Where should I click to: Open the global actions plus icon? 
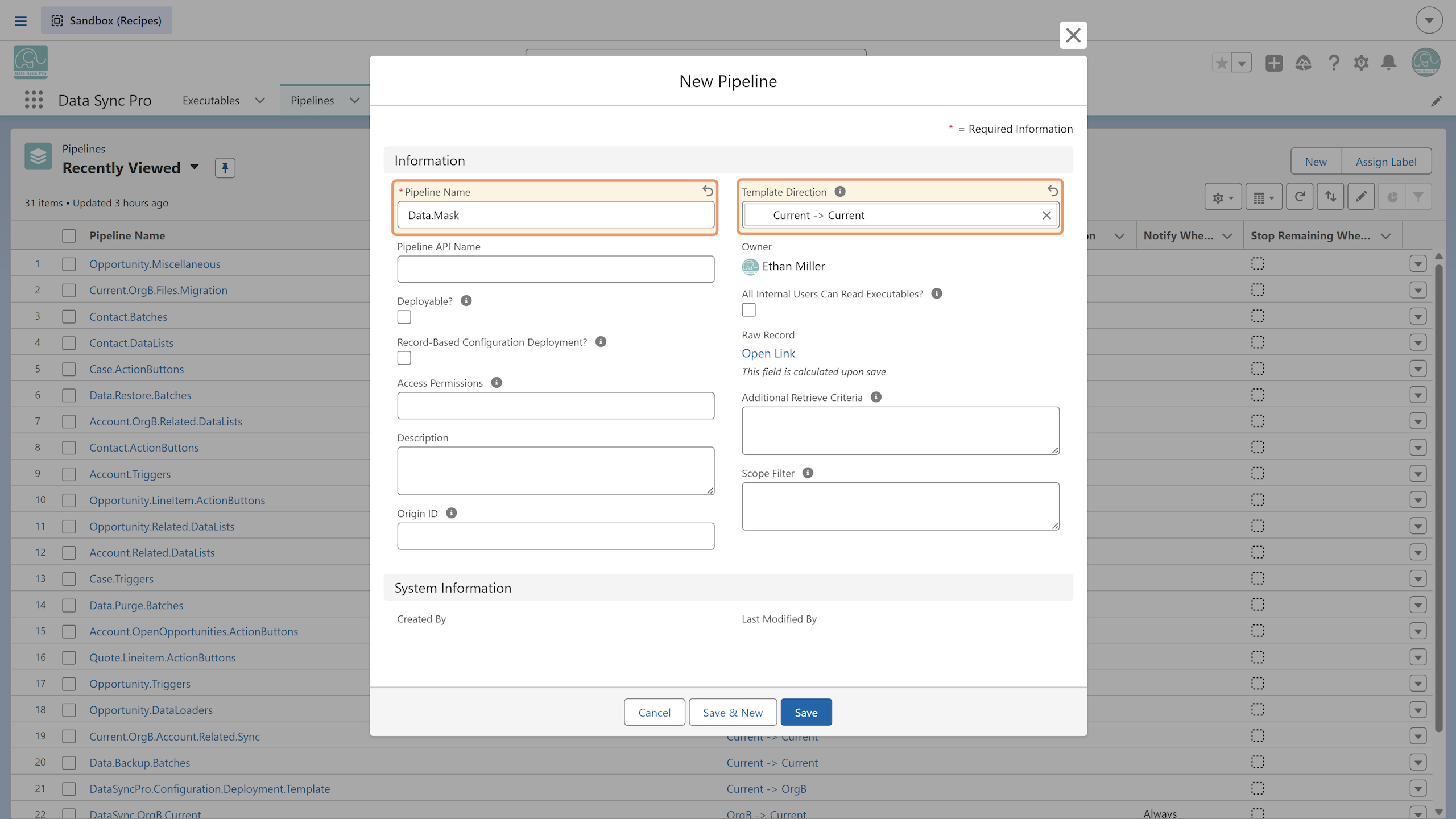(1274, 63)
